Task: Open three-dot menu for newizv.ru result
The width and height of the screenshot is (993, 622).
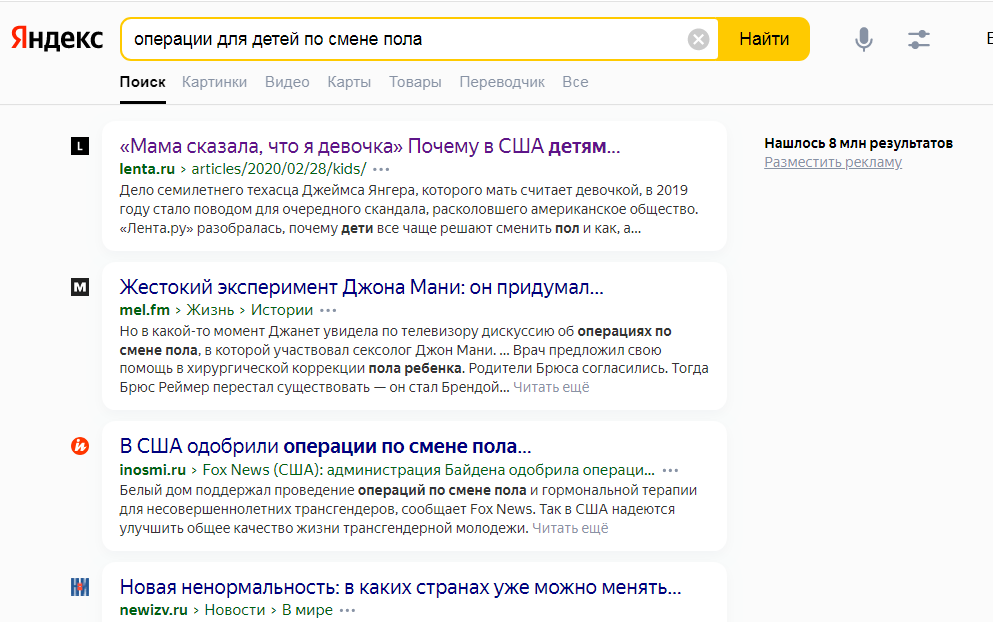Action: [x=348, y=610]
